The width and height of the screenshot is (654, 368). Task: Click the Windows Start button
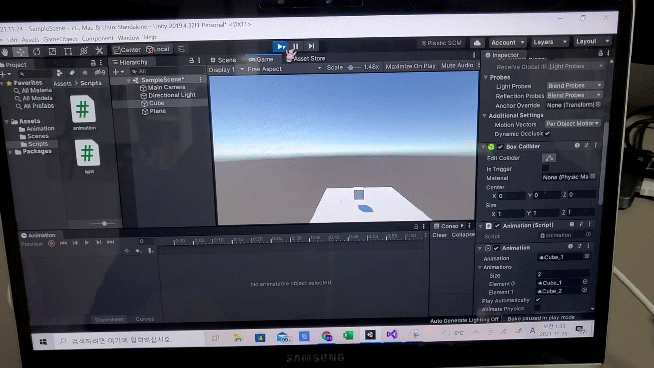[x=43, y=342]
